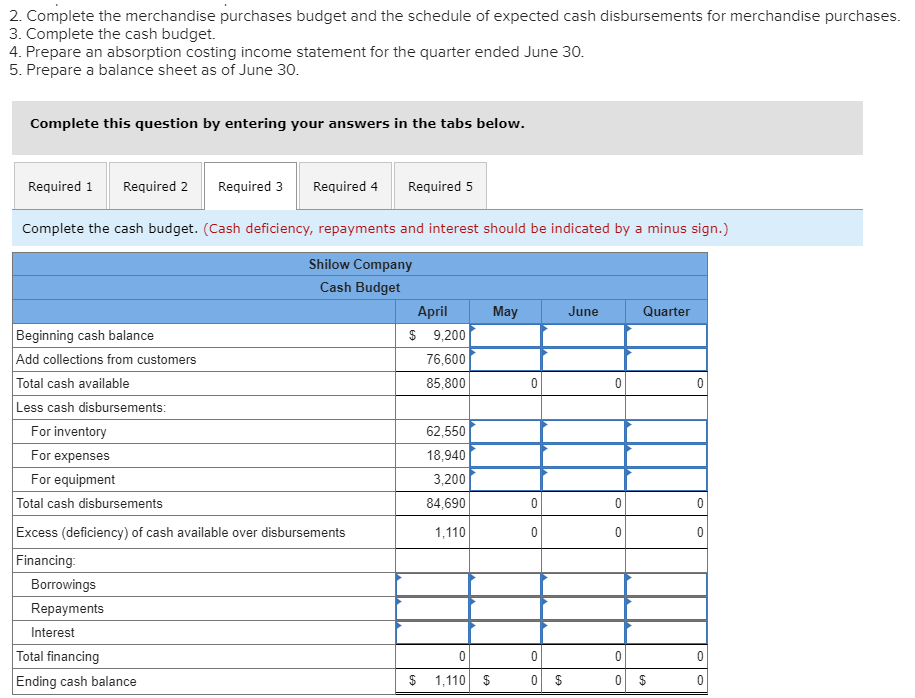This screenshot has height=698, width=915.
Task: Click the May inventory disbursement input cell
Action: click(x=505, y=431)
